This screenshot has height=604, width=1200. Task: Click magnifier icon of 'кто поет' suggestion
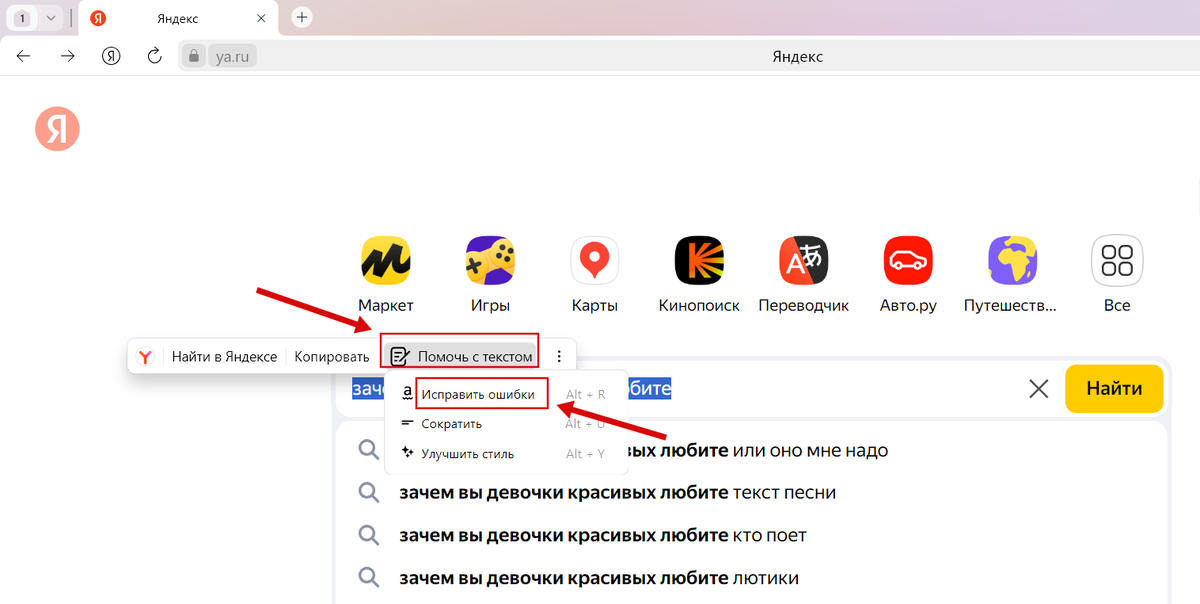pos(369,535)
